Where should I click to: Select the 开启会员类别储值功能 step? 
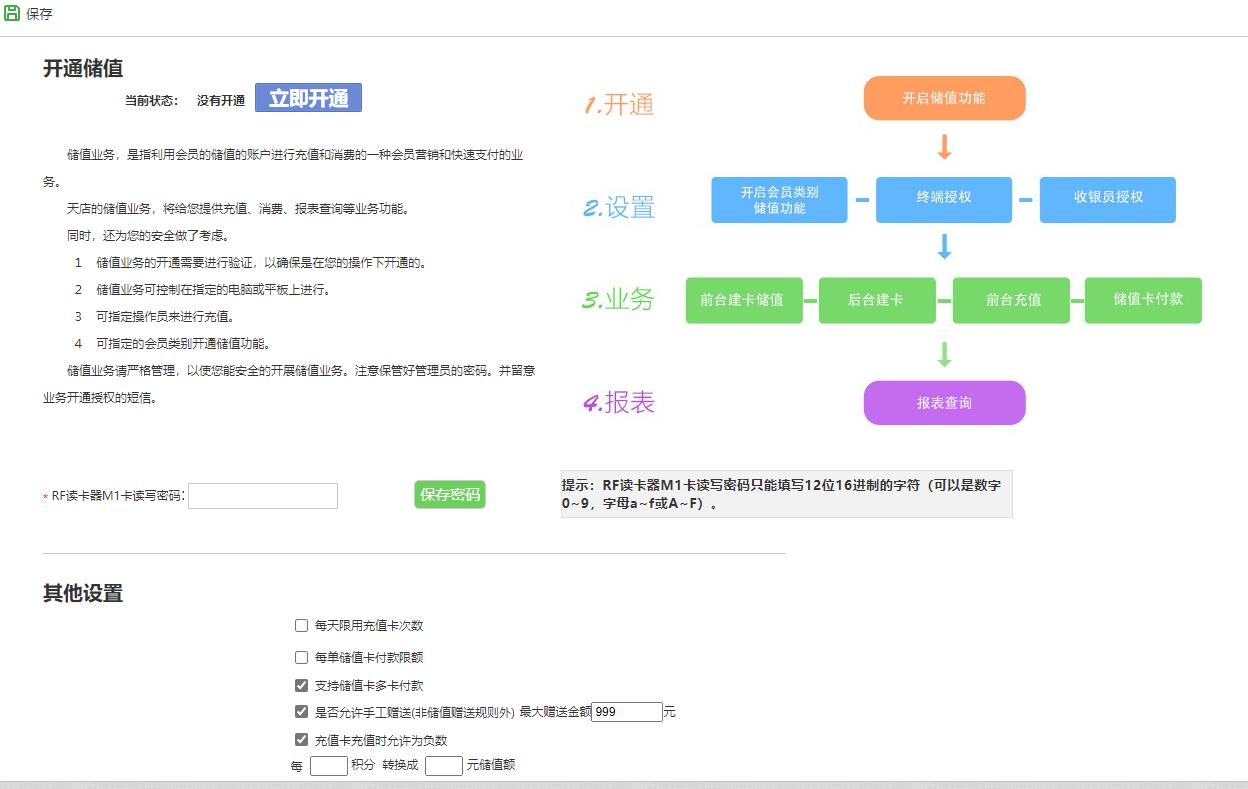[779, 199]
